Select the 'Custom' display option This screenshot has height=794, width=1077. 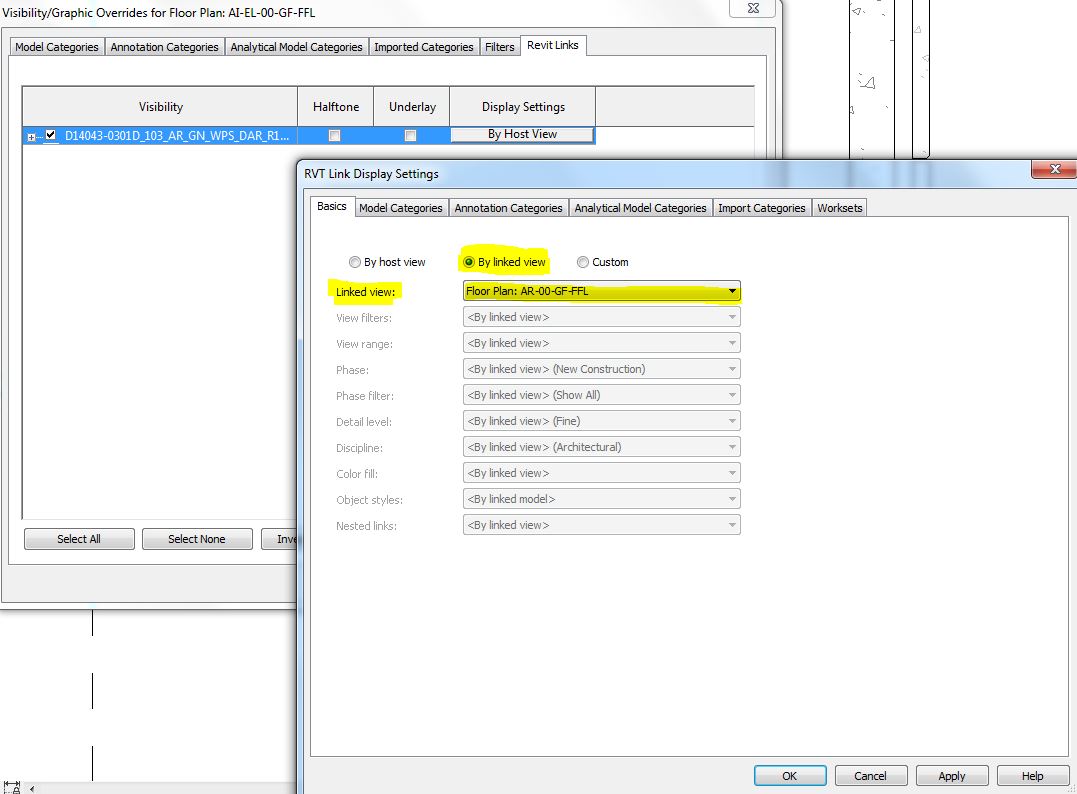[x=582, y=261]
